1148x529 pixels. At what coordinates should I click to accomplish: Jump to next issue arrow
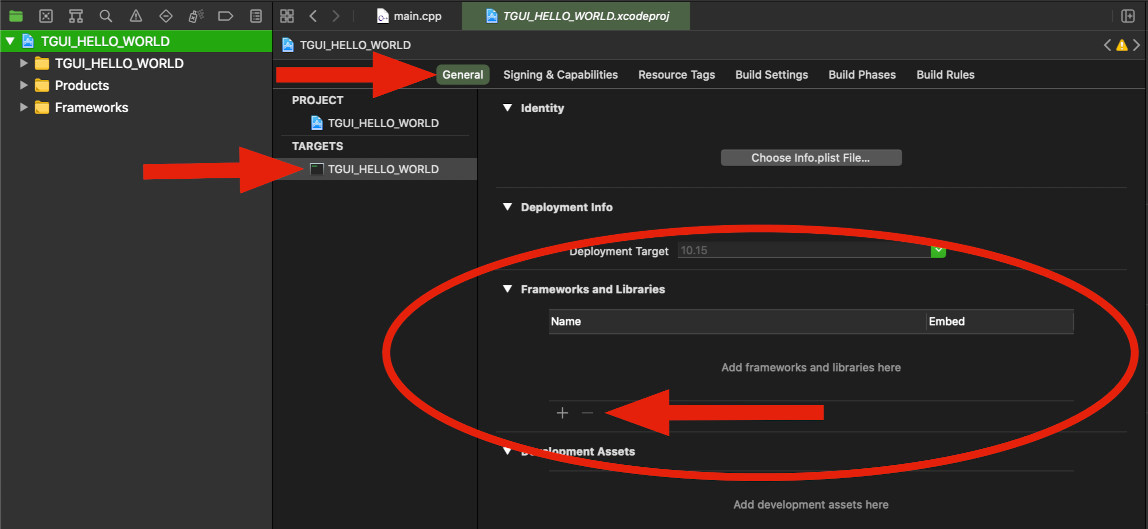pyautogui.click(x=1136, y=45)
